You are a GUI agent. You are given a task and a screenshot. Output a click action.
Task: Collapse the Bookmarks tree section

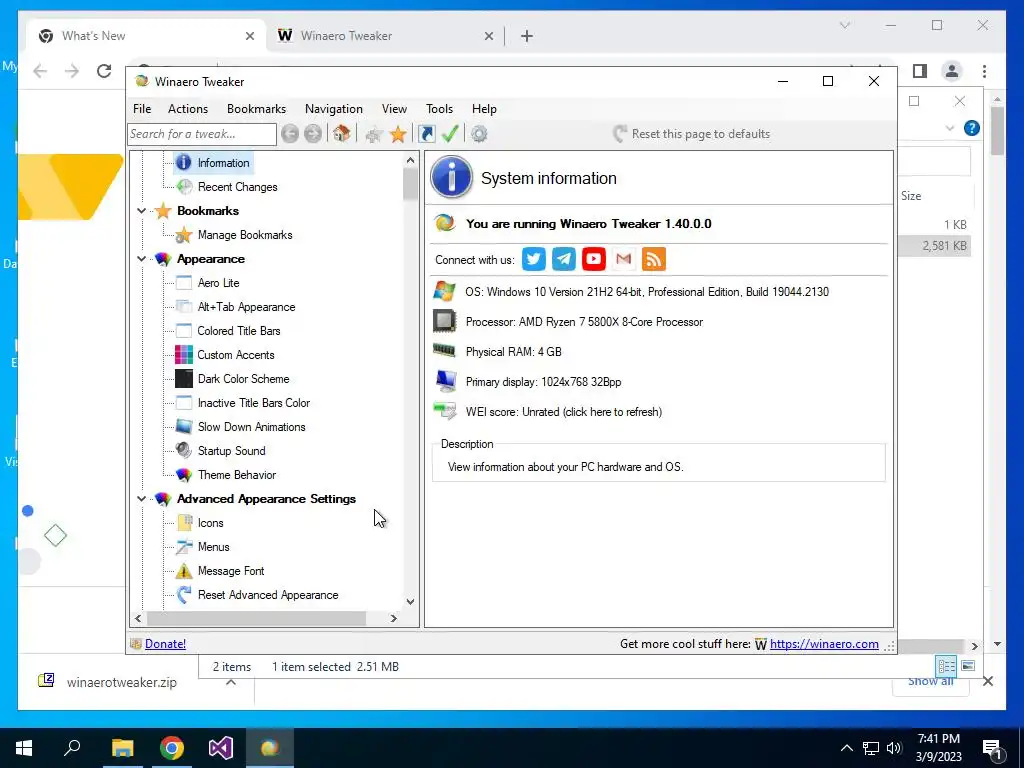tap(141, 211)
